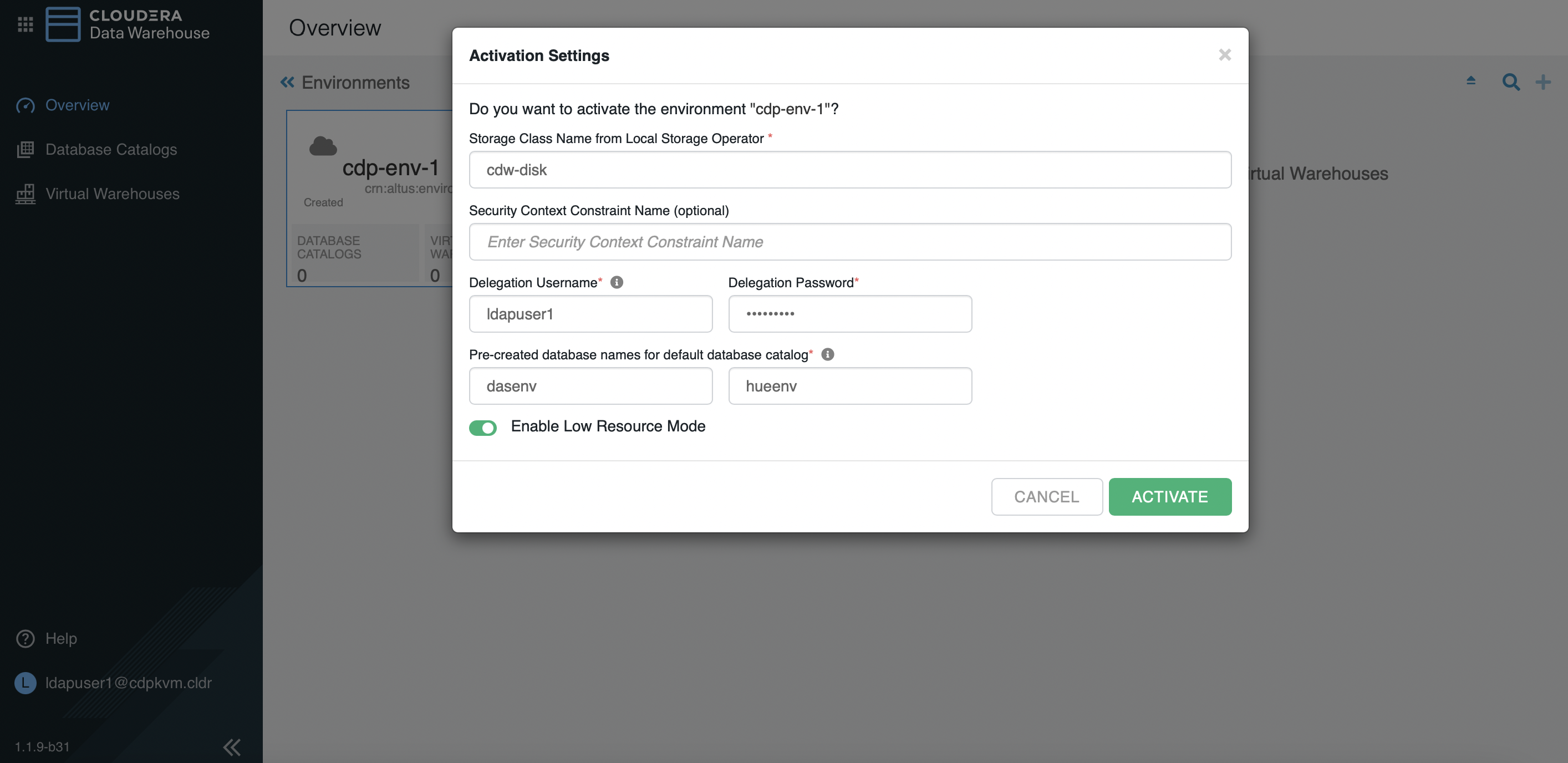The image size is (1568, 763).
Task: Click the plus icon to add environment
Action: (x=1543, y=82)
